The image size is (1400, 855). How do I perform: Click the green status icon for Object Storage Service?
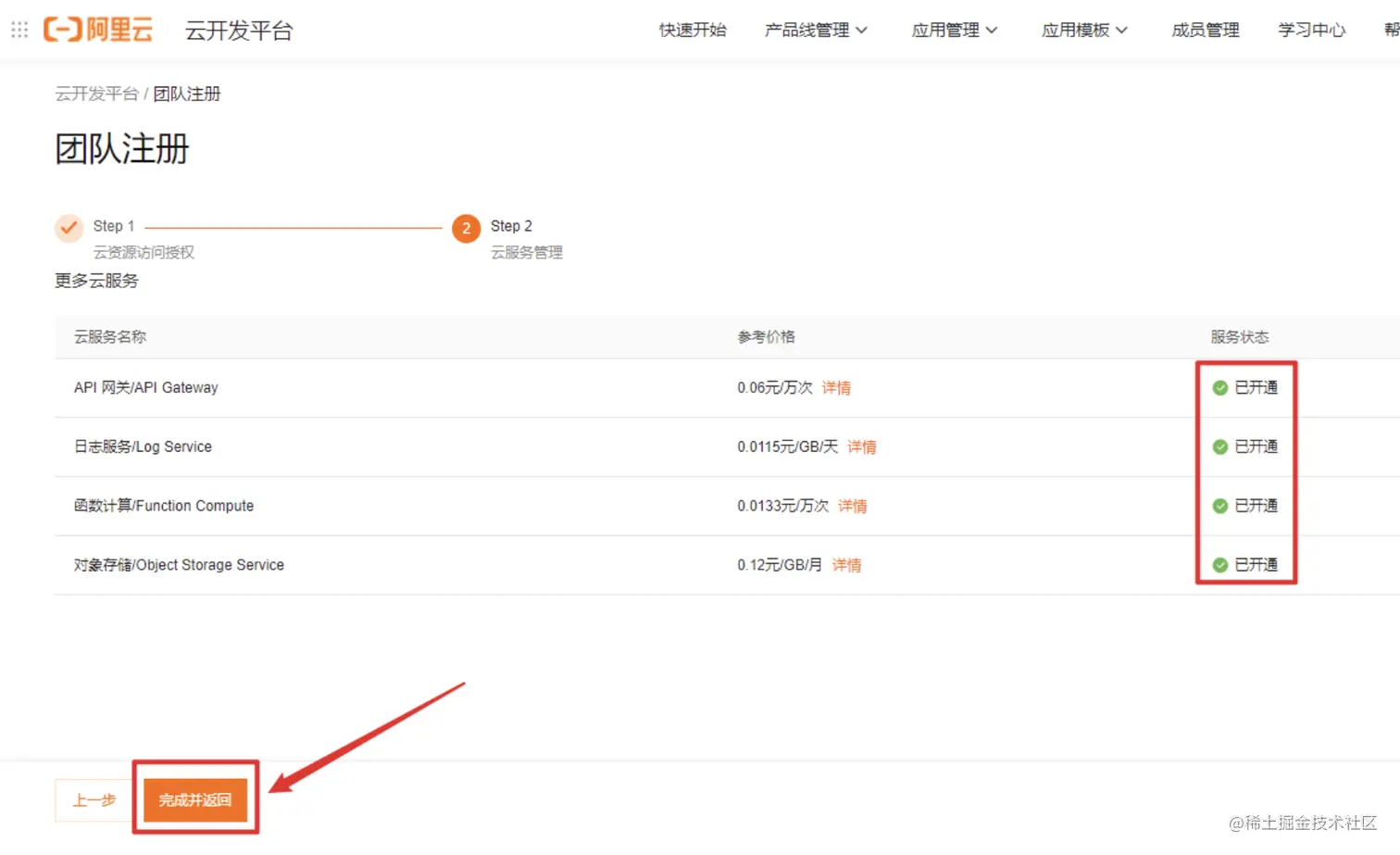[1220, 564]
